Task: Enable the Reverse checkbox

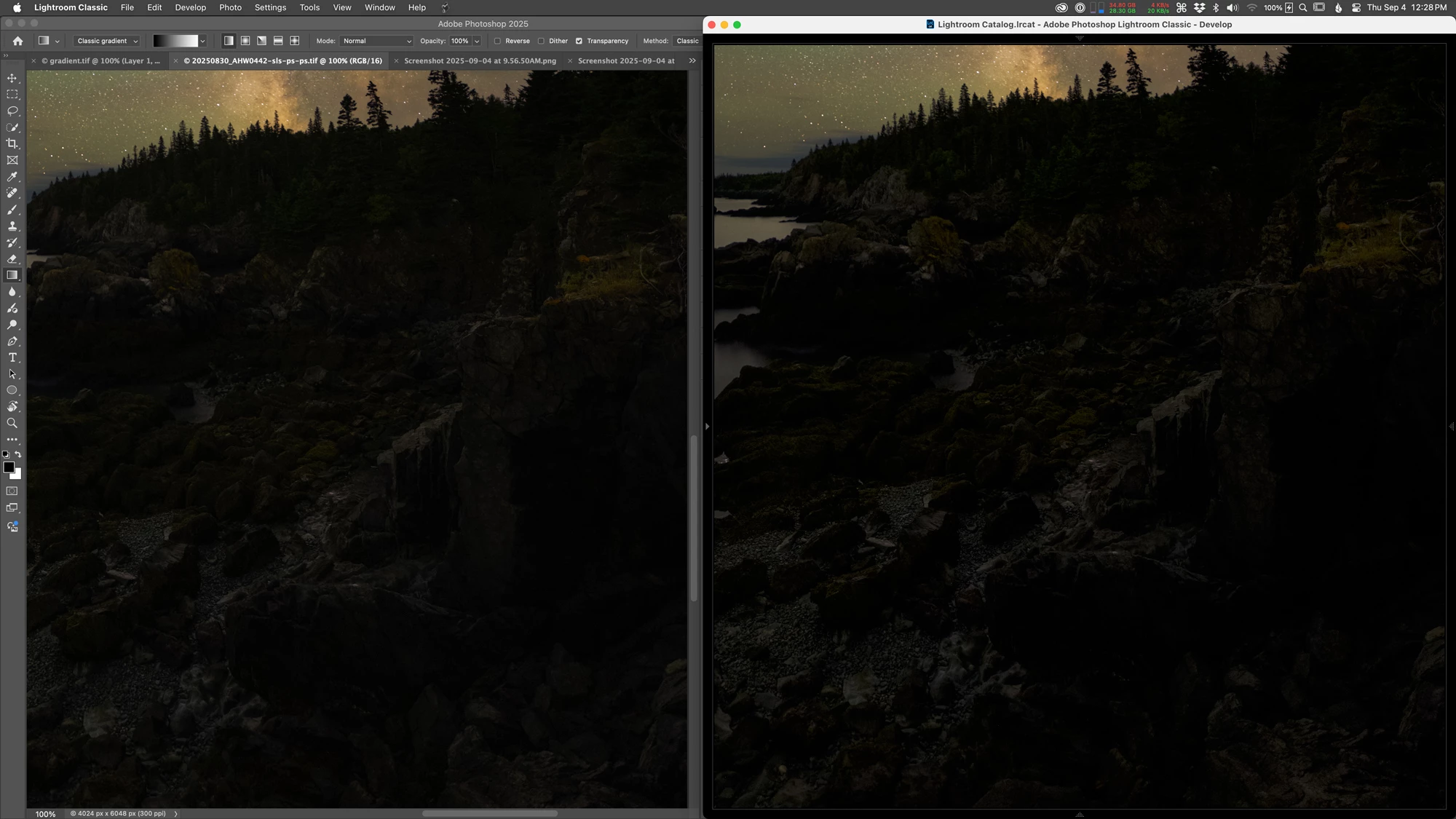Action: [497, 41]
